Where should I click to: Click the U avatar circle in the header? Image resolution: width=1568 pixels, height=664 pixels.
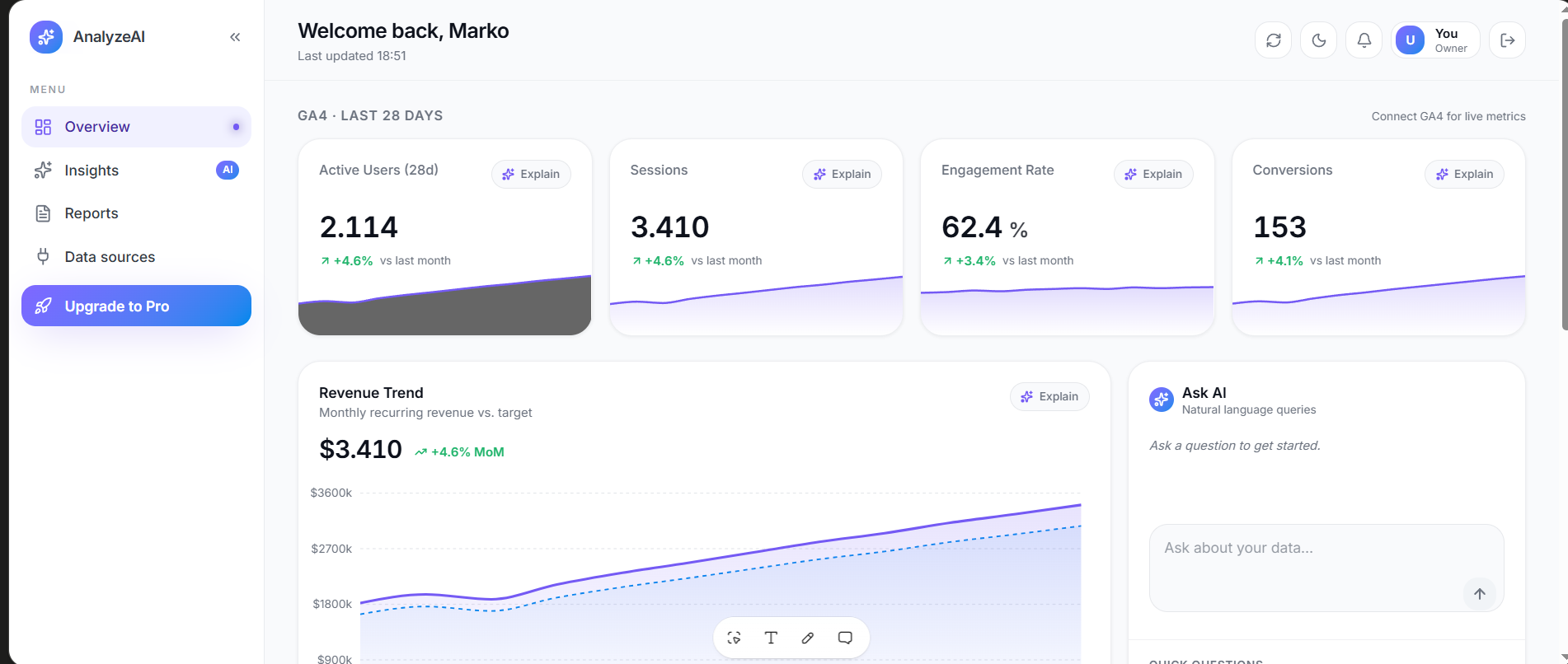tap(1410, 40)
